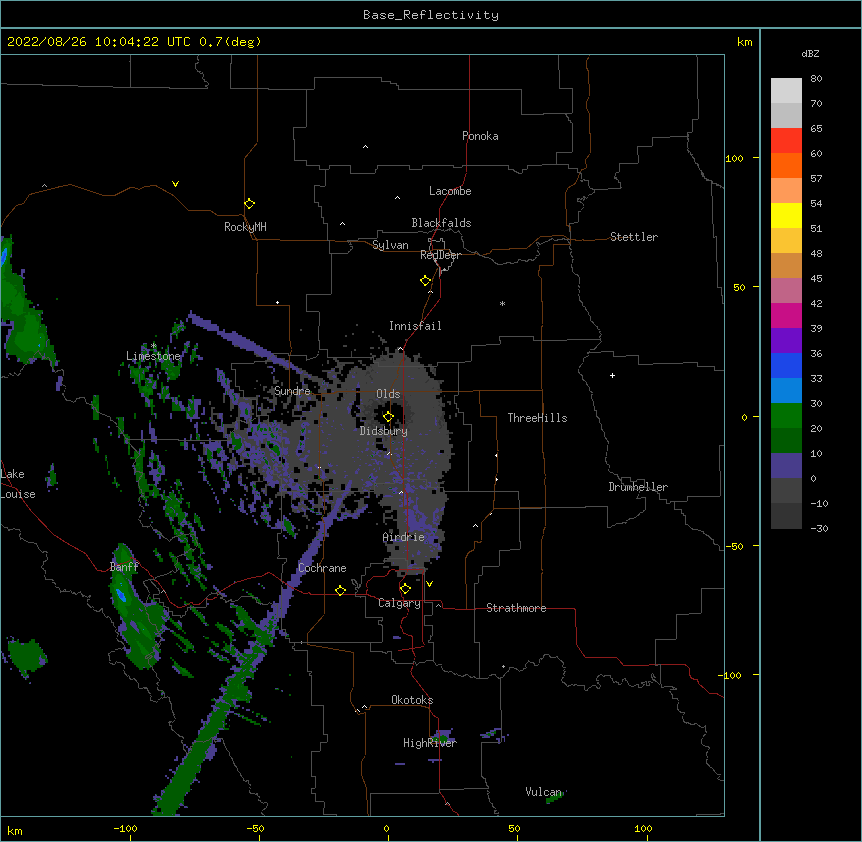862x842 pixels.
Task: Click the Blackfalds city label
Action: (441, 223)
